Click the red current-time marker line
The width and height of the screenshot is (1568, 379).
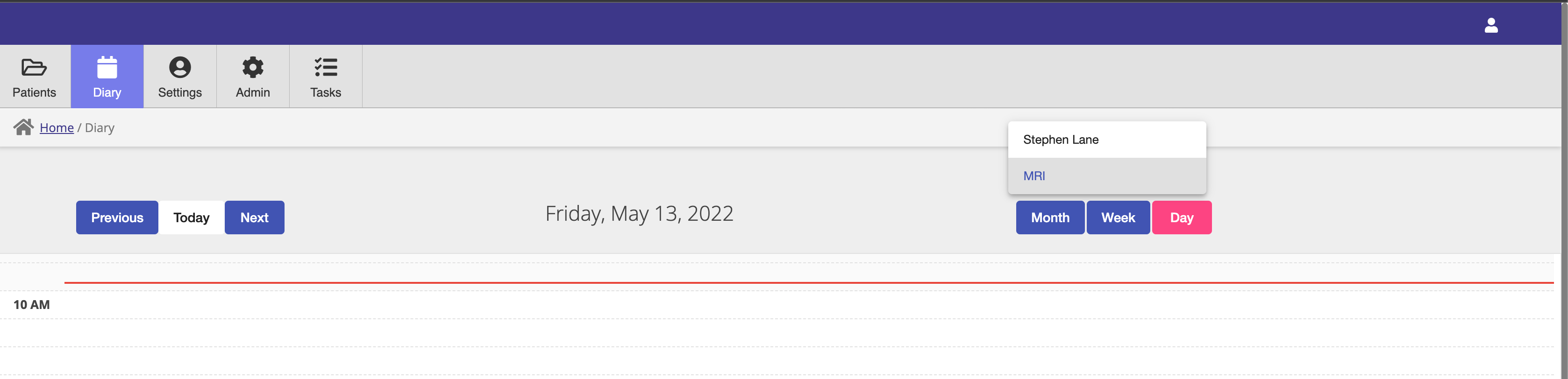click(808, 283)
